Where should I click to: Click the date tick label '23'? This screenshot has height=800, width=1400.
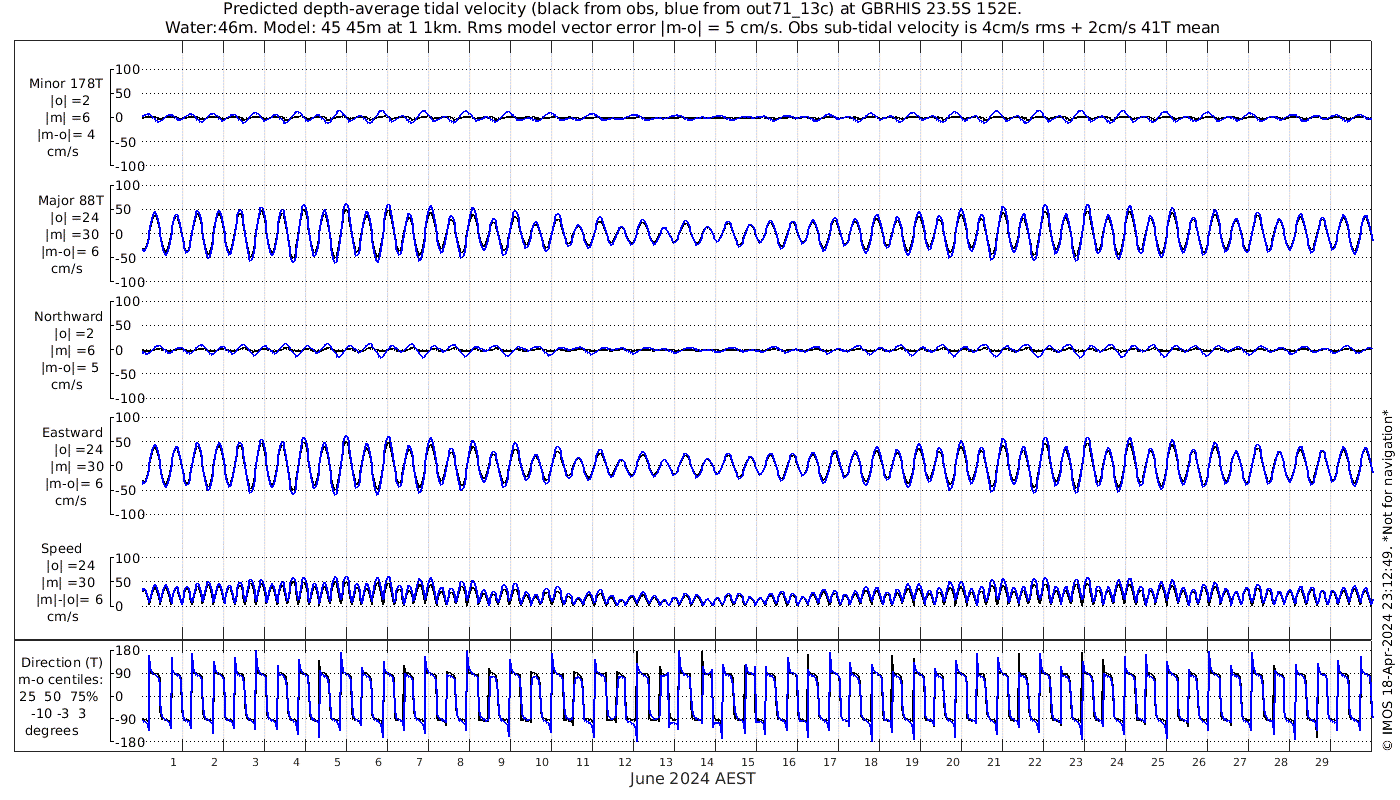click(1075, 762)
